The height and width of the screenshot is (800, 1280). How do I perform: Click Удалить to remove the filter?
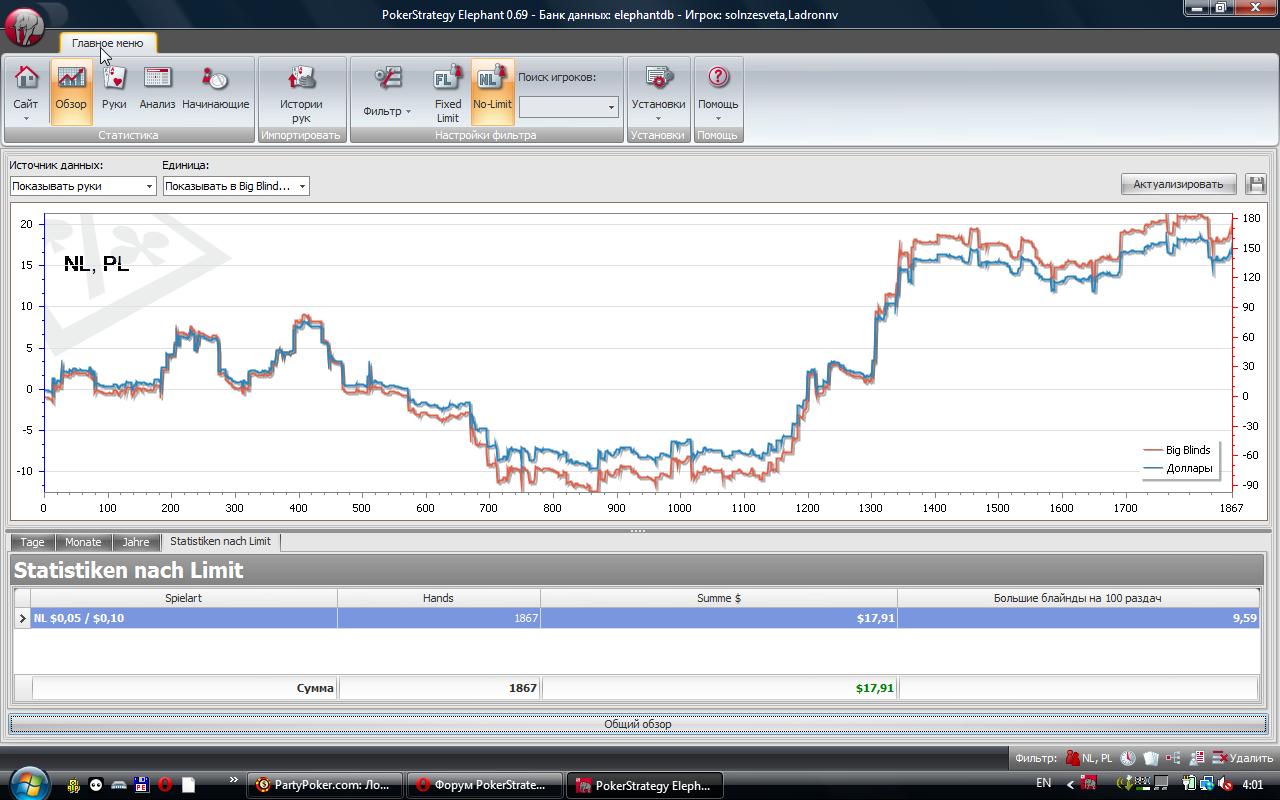(1242, 758)
